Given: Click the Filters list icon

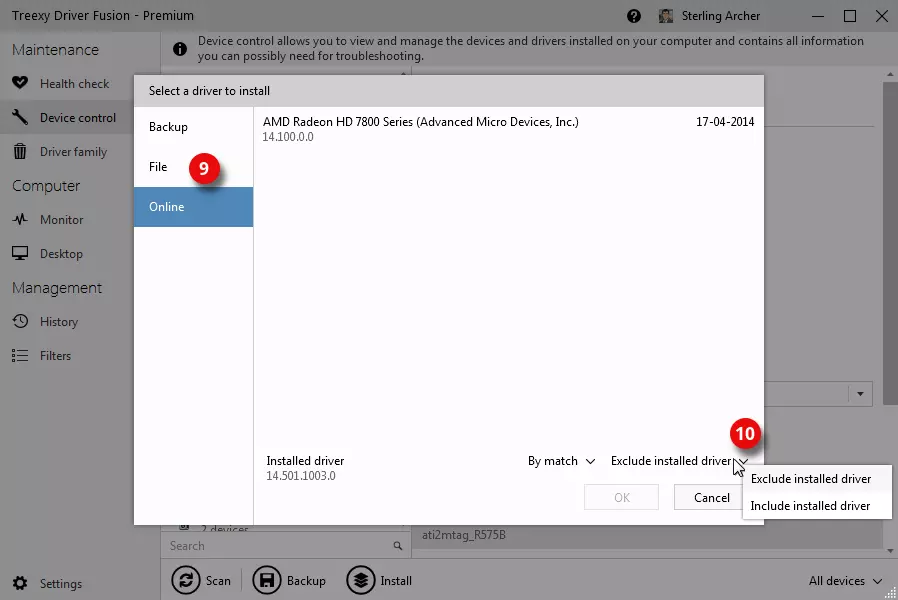Looking at the screenshot, I should click(20, 356).
